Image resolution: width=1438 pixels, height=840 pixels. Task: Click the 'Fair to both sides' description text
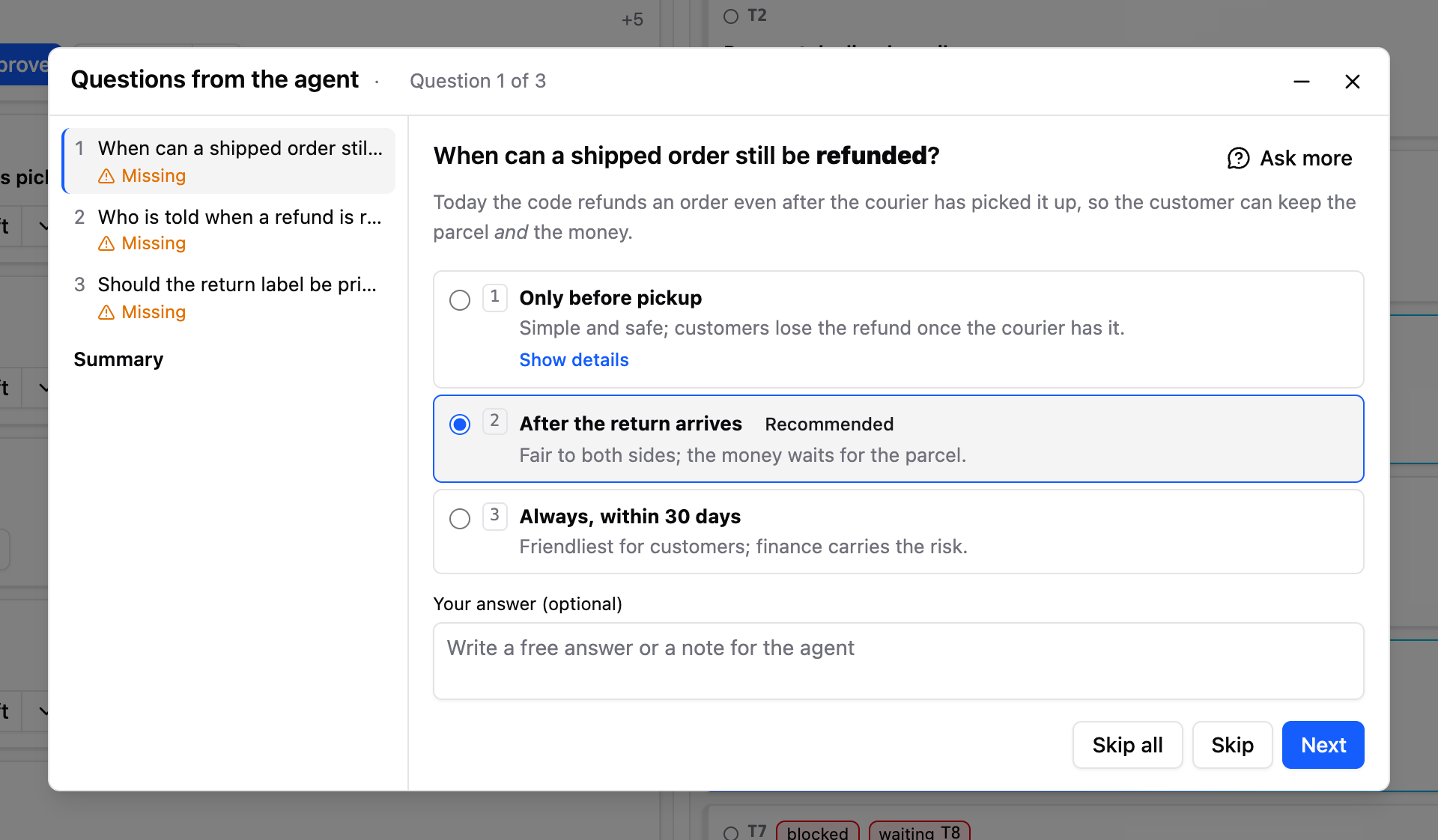click(742, 456)
